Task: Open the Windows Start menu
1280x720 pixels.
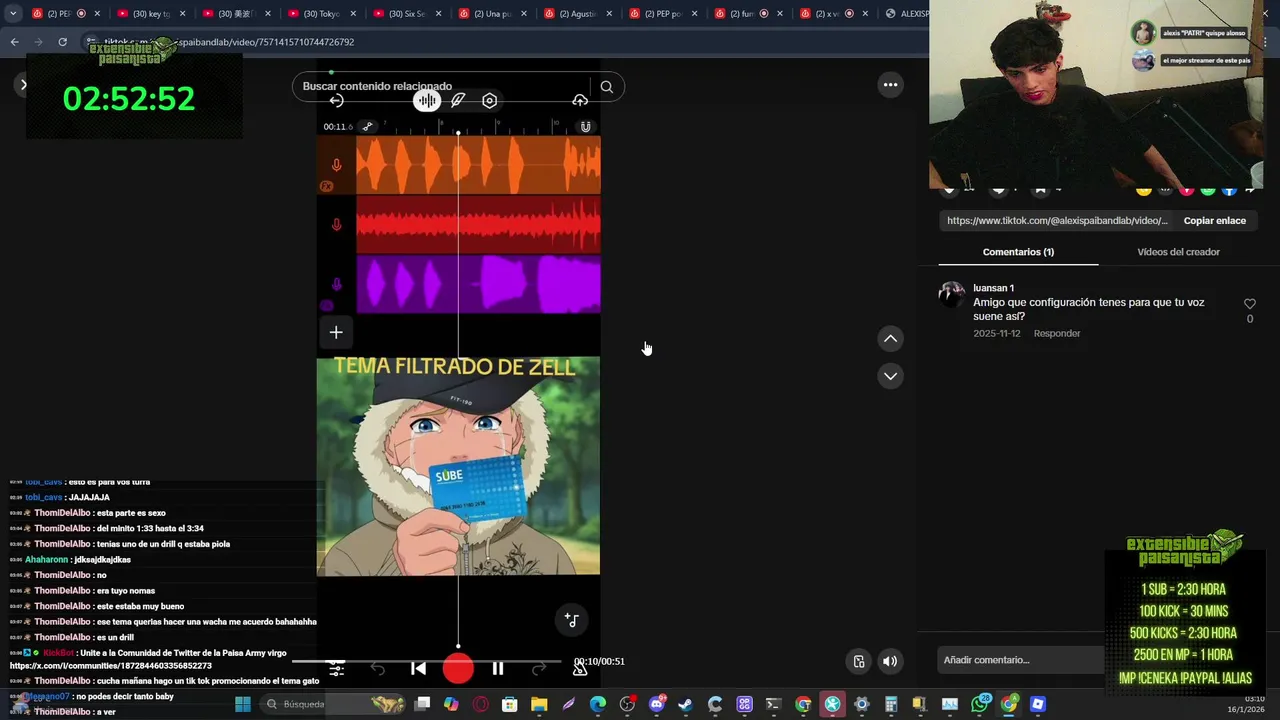Action: click(242, 704)
